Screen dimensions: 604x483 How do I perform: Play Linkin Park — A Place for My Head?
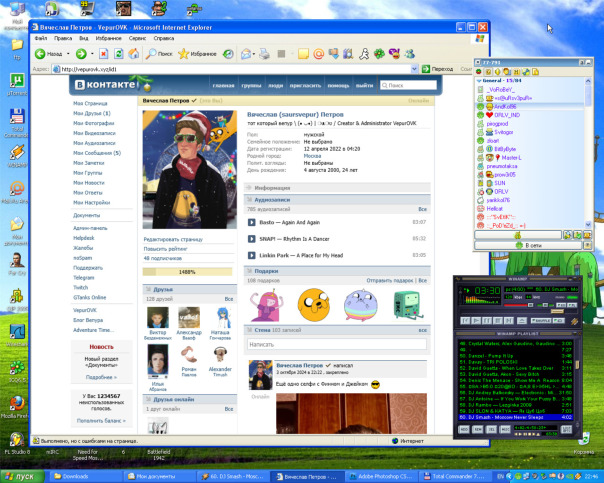pyautogui.click(x=252, y=255)
